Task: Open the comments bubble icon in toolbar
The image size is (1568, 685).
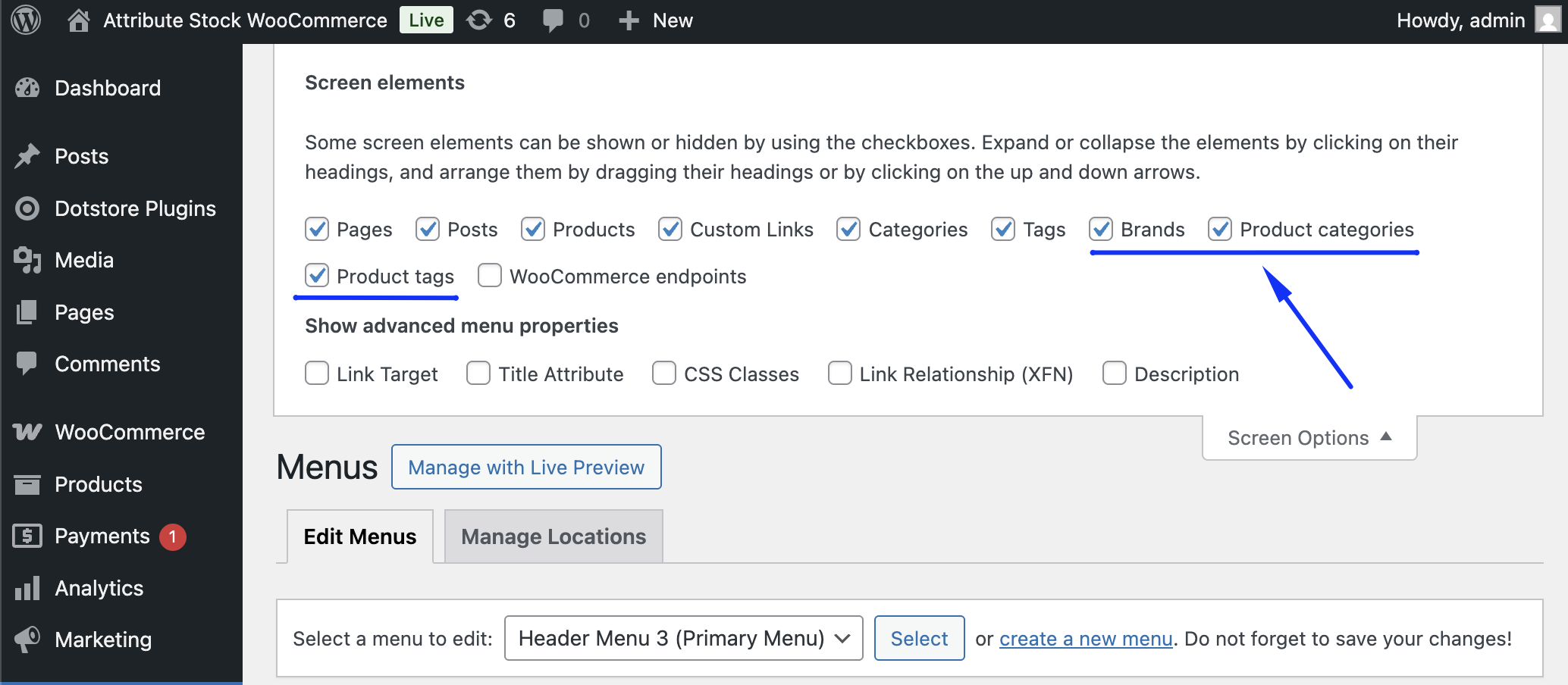Action: pyautogui.click(x=553, y=20)
